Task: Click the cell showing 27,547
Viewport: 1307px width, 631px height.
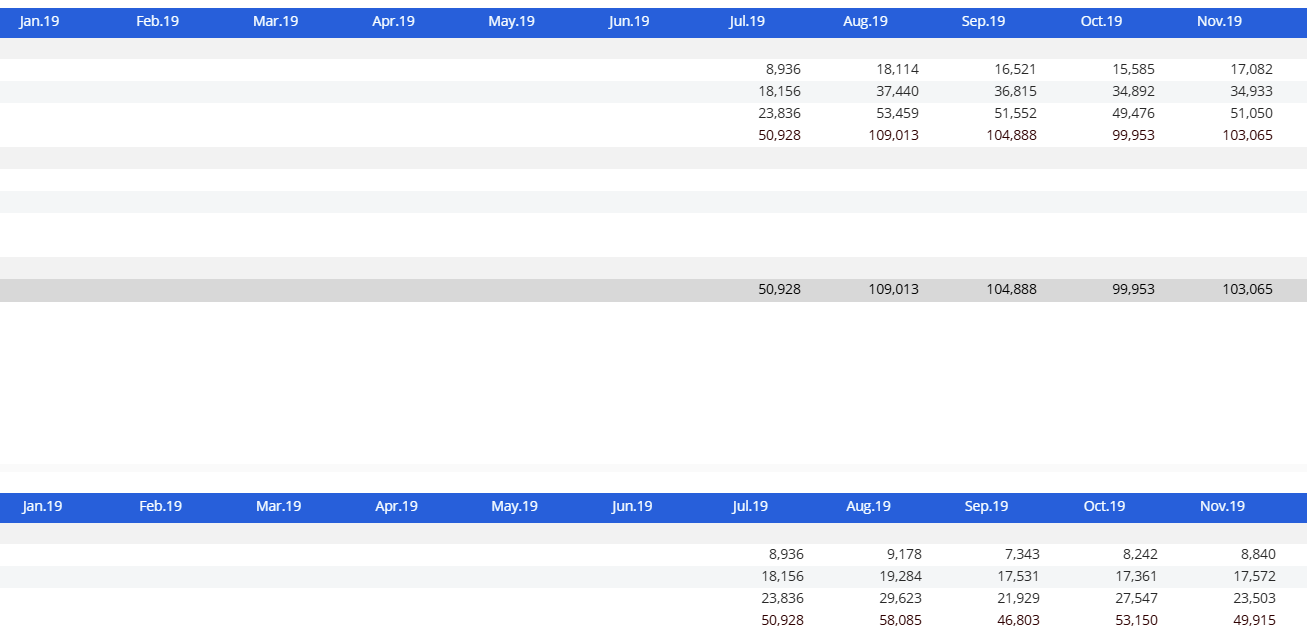Action: coord(1136,598)
